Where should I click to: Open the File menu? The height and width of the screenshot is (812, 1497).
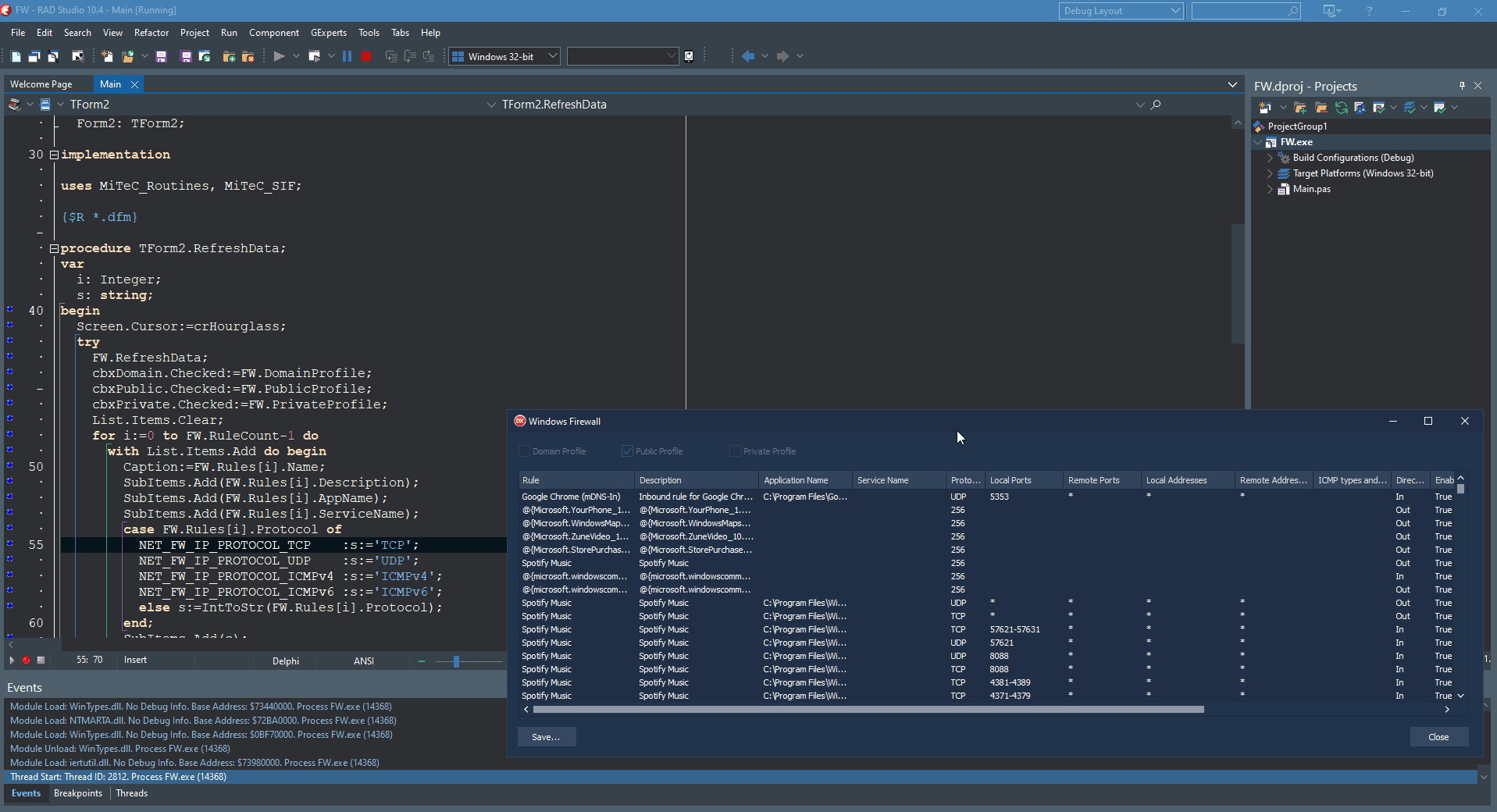pos(18,33)
